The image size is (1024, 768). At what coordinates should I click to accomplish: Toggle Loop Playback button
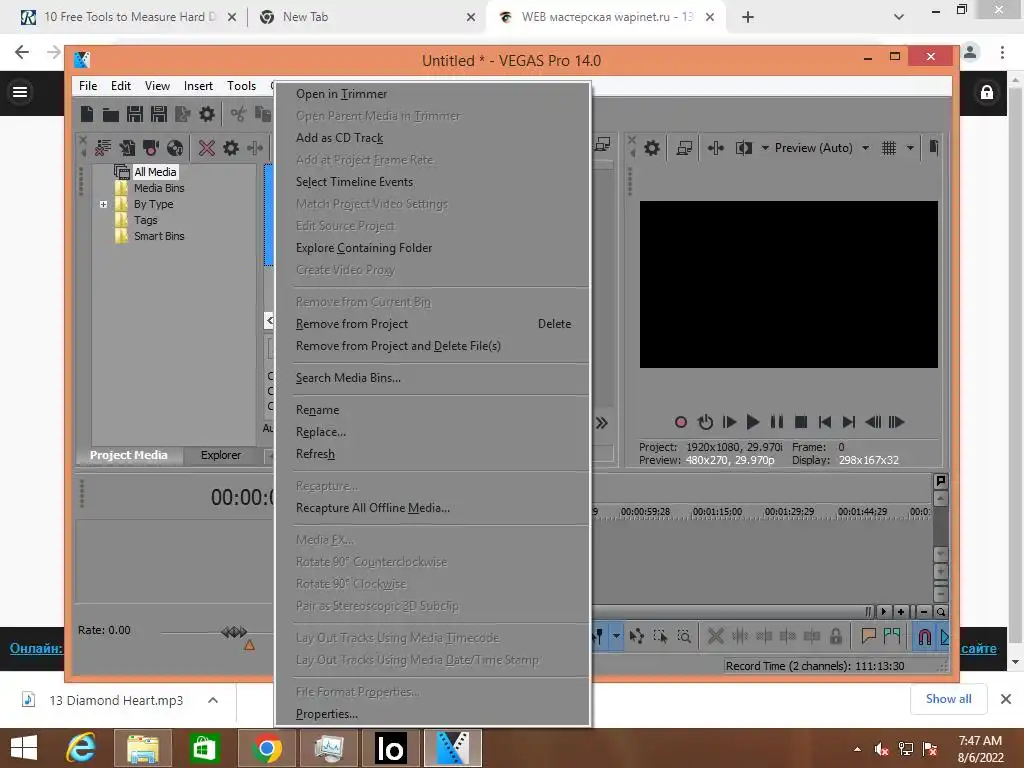coord(705,423)
